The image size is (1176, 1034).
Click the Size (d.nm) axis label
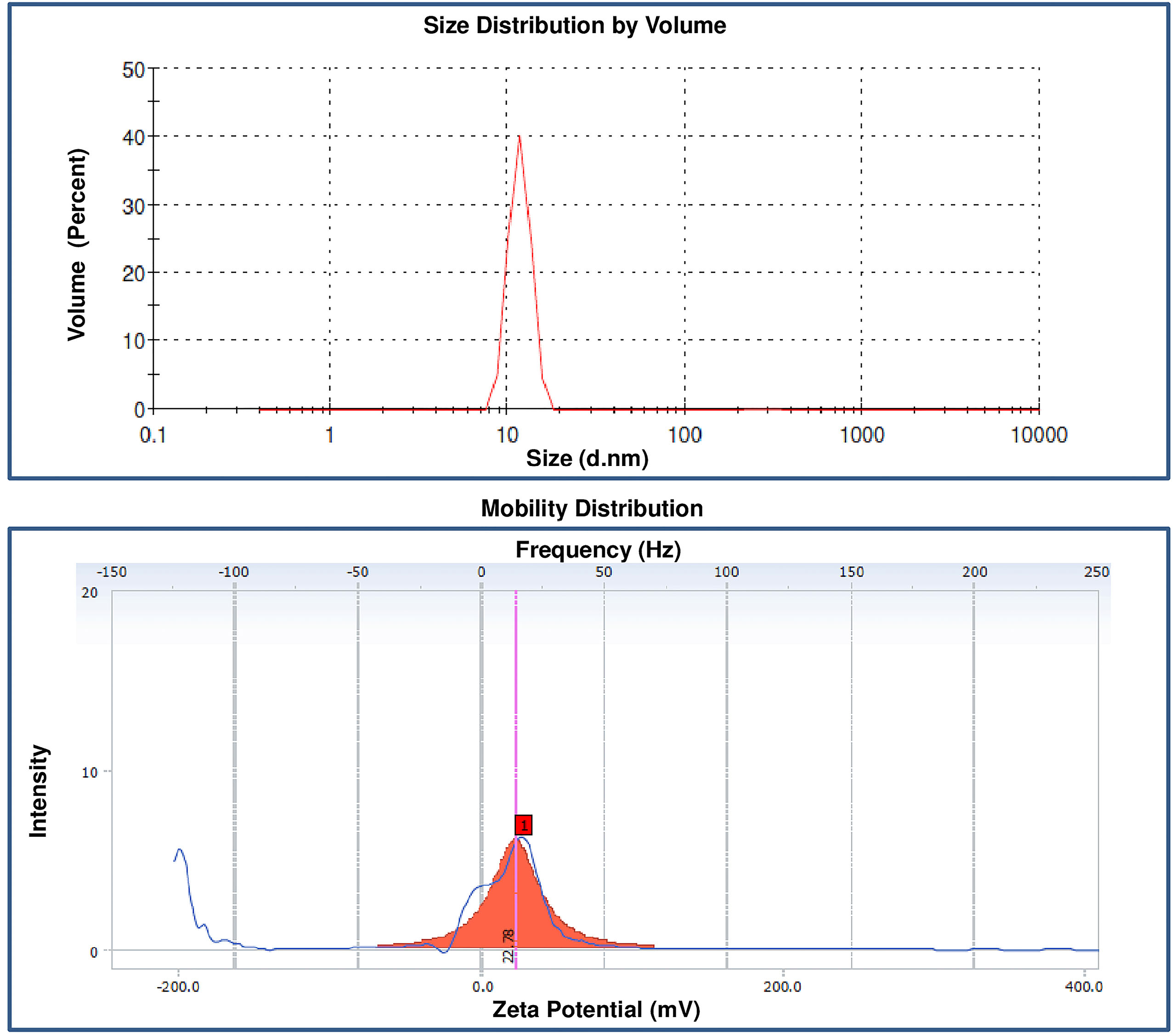[587, 458]
